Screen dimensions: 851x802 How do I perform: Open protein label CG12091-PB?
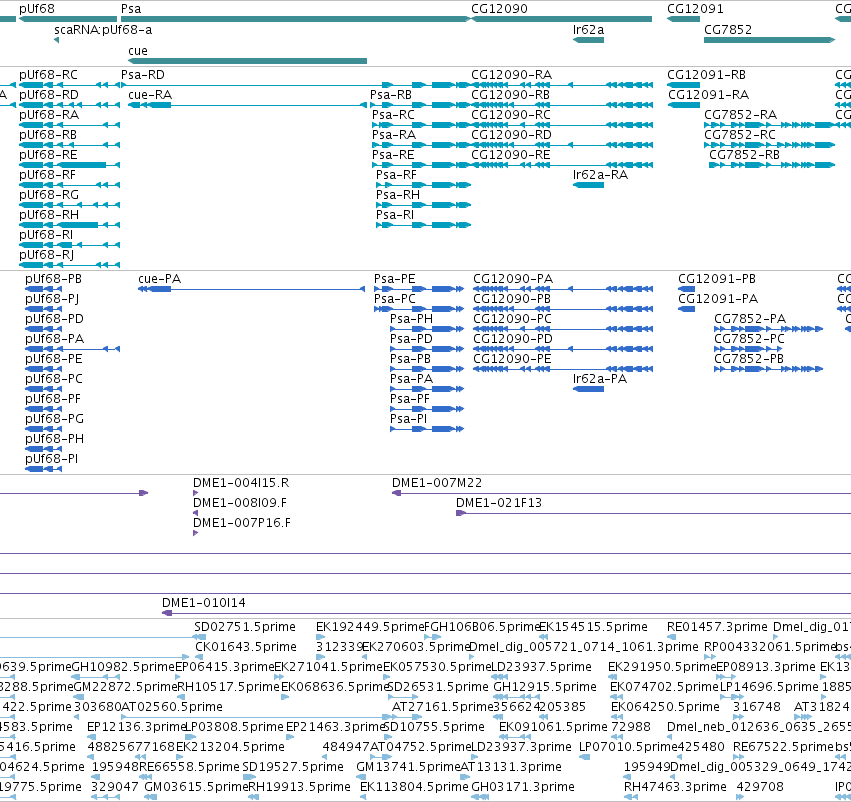point(717,279)
